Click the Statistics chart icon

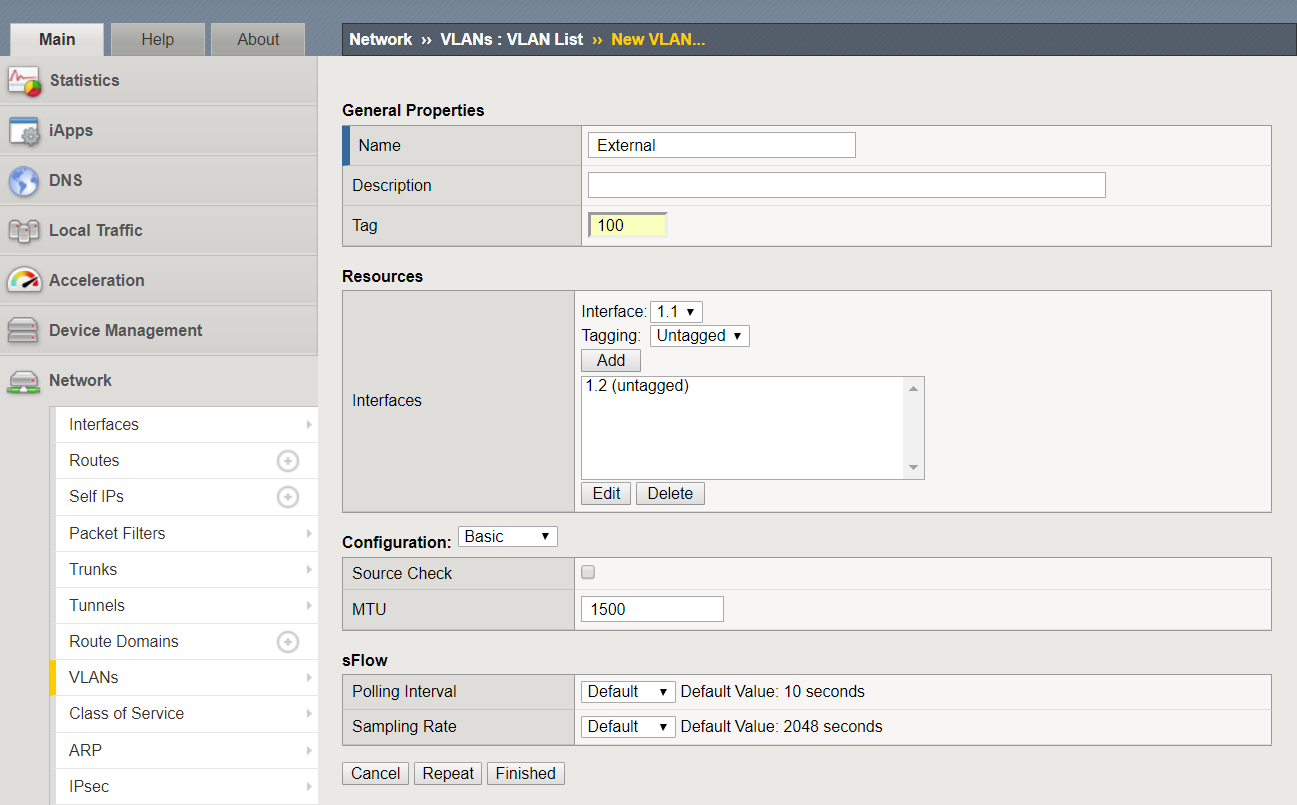click(x=24, y=81)
